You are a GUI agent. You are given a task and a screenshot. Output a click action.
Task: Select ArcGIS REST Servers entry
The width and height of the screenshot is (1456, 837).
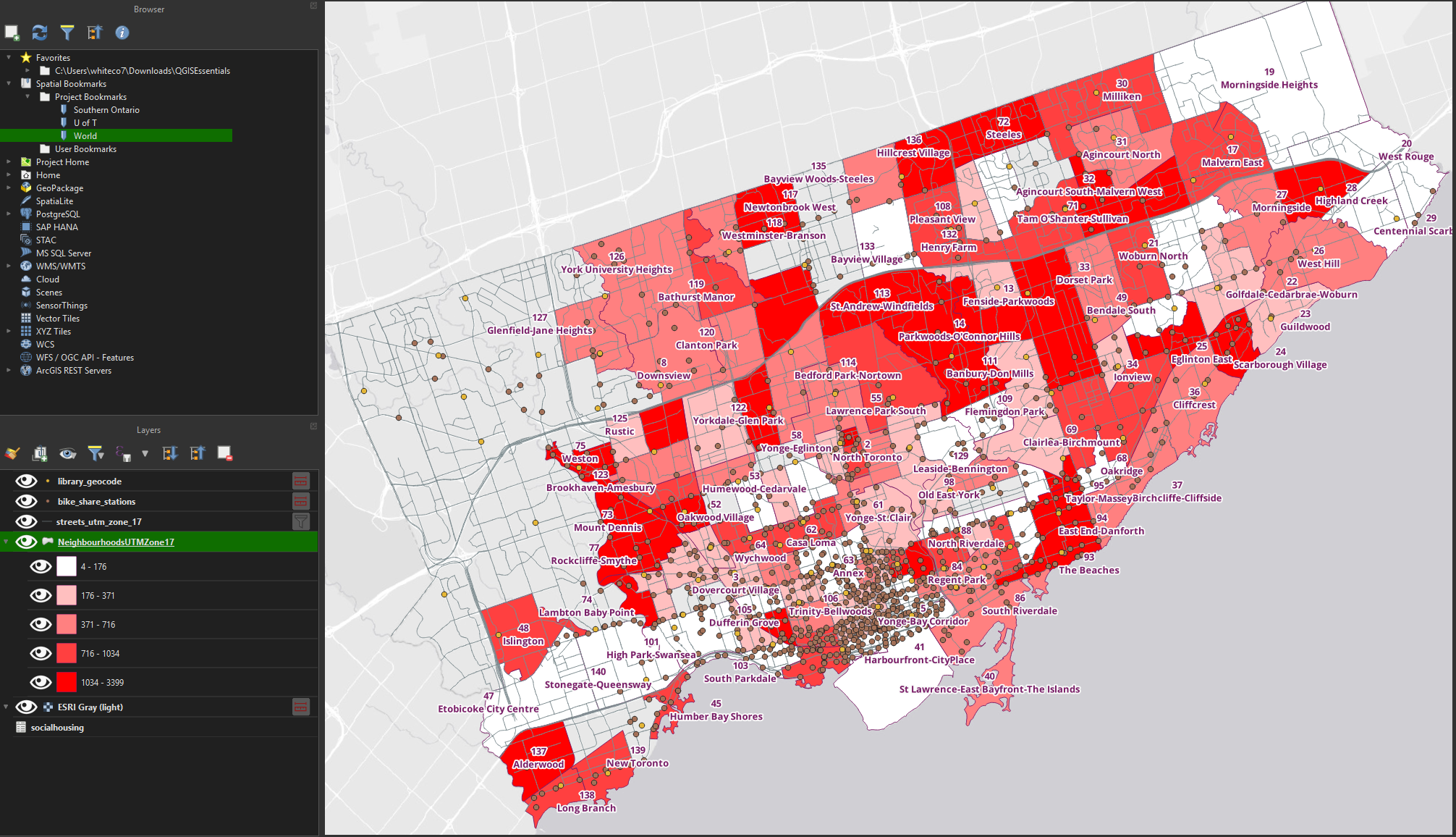[x=73, y=370]
